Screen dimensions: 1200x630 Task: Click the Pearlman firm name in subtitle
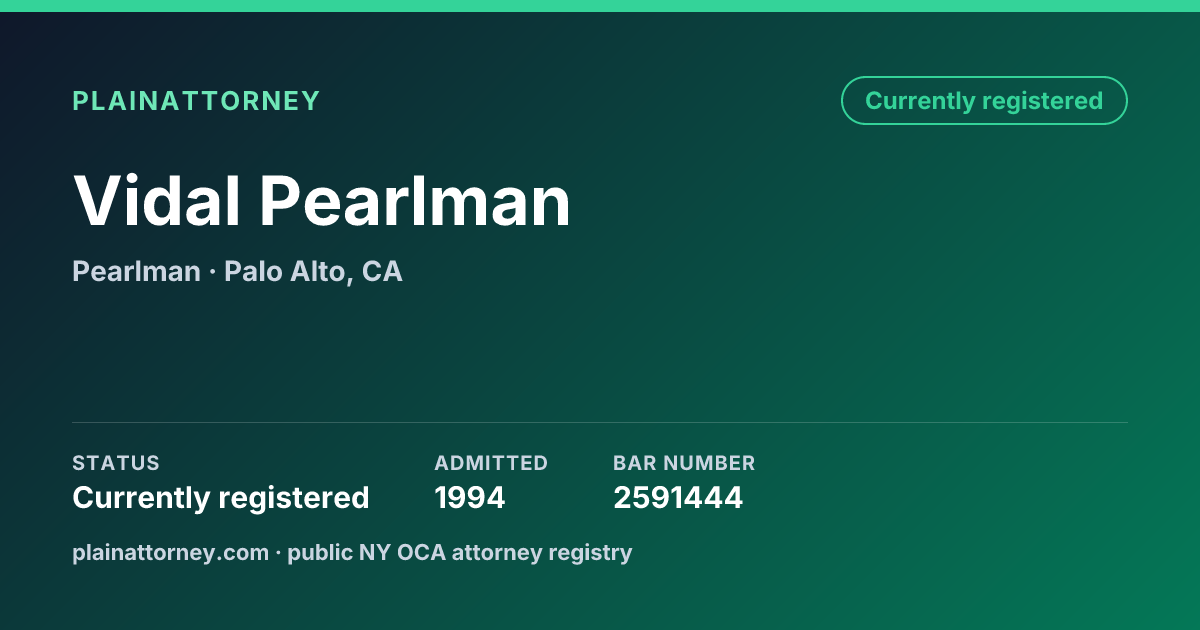136,271
